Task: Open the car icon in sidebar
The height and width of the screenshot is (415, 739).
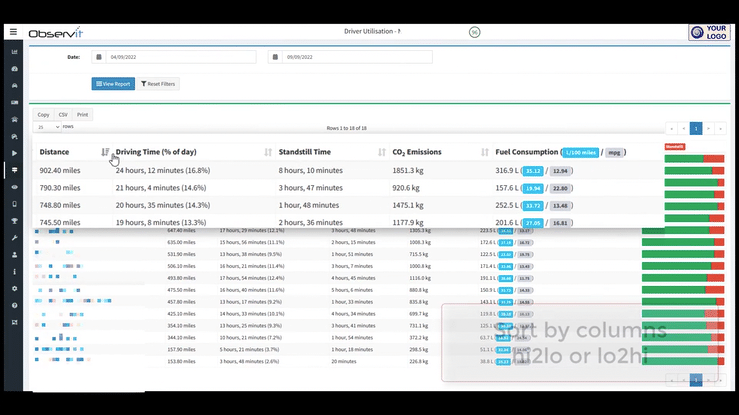Action: 14,86
